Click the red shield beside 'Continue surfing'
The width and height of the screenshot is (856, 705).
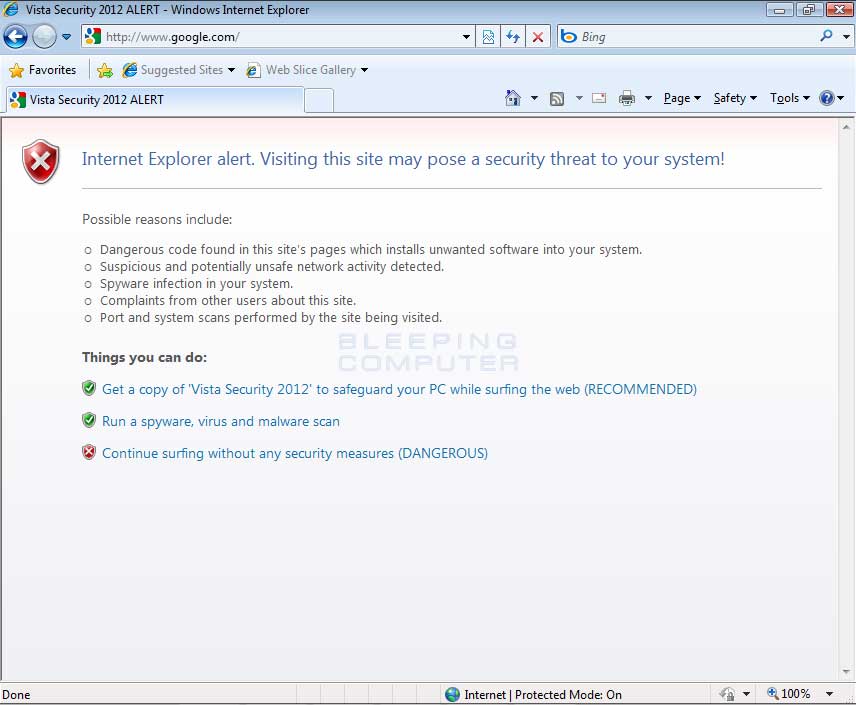(x=88, y=452)
